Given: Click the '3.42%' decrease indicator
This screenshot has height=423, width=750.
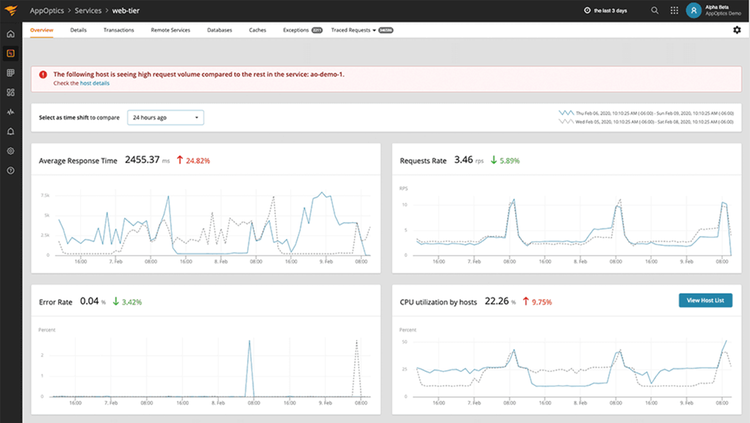Looking at the screenshot, I should click(127, 301).
